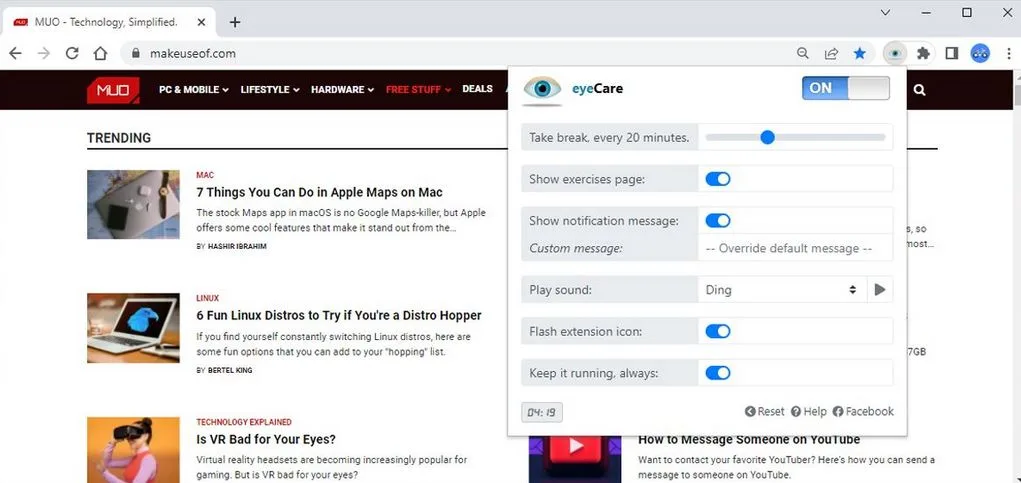Close the MUO browser tab
1021x483 pixels.
(x=201, y=22)
